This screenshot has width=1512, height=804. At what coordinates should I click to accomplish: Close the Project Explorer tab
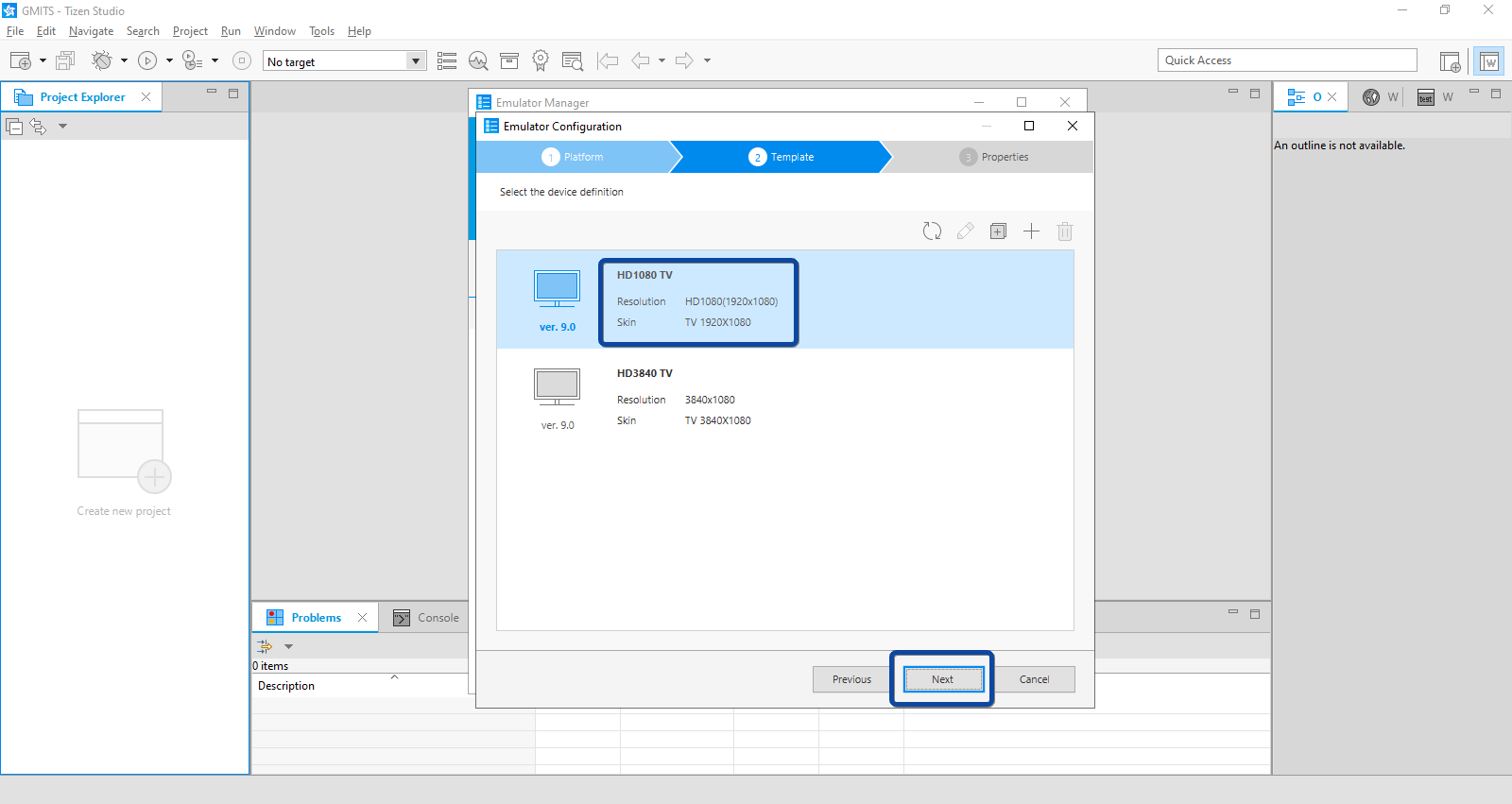click(x=146, y=96)
